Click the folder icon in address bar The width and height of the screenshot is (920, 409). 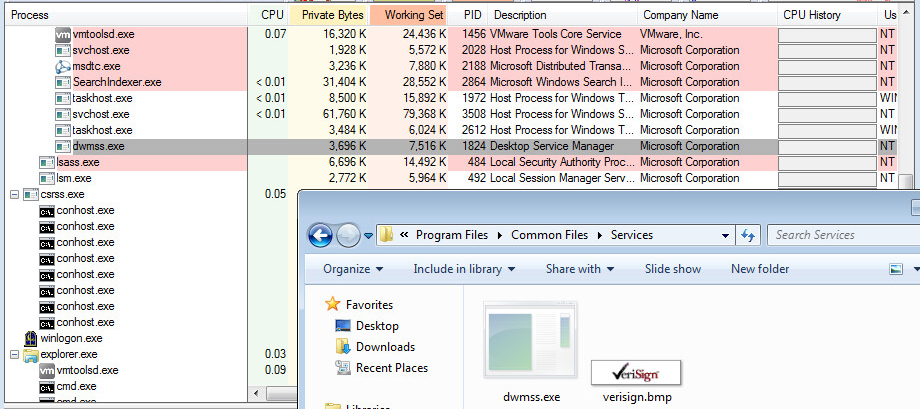click(x=385, y=235)
